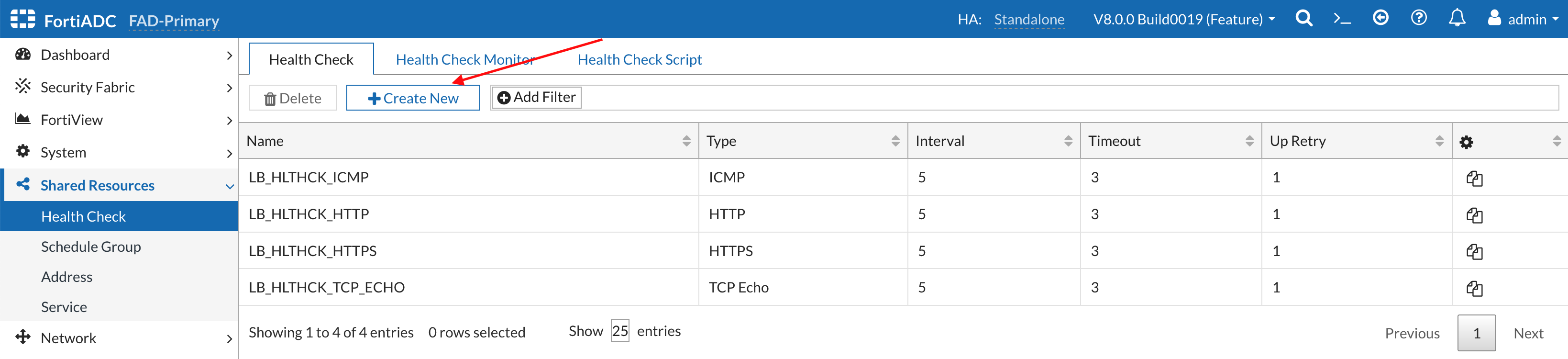Click the Standalone HA link
The image size is (1568, 359).
1029,20
